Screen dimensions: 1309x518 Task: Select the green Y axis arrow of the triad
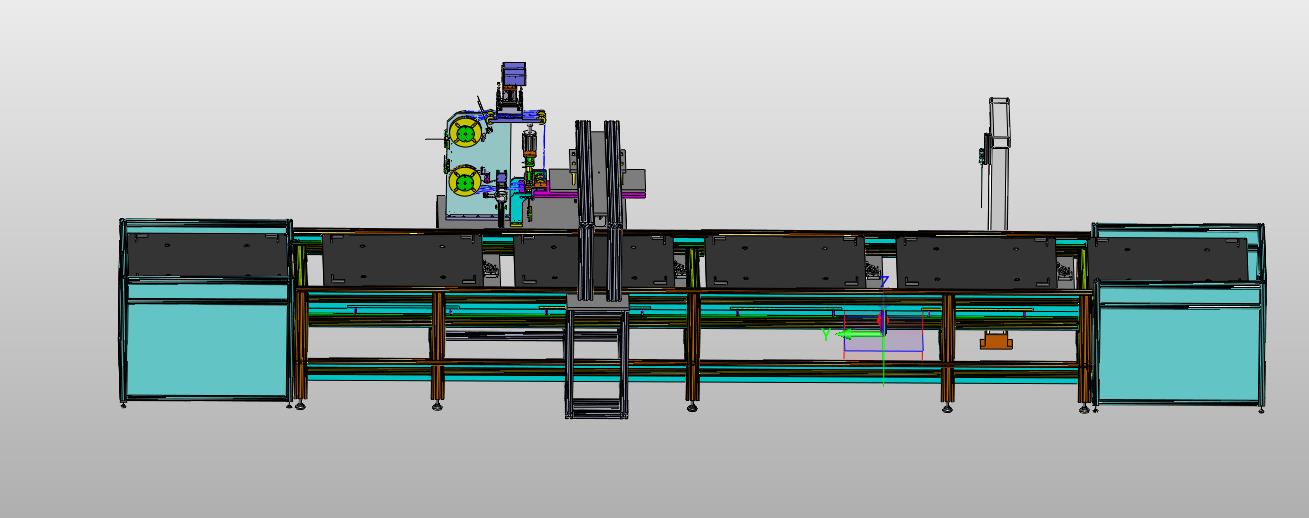tap(858, 334)
